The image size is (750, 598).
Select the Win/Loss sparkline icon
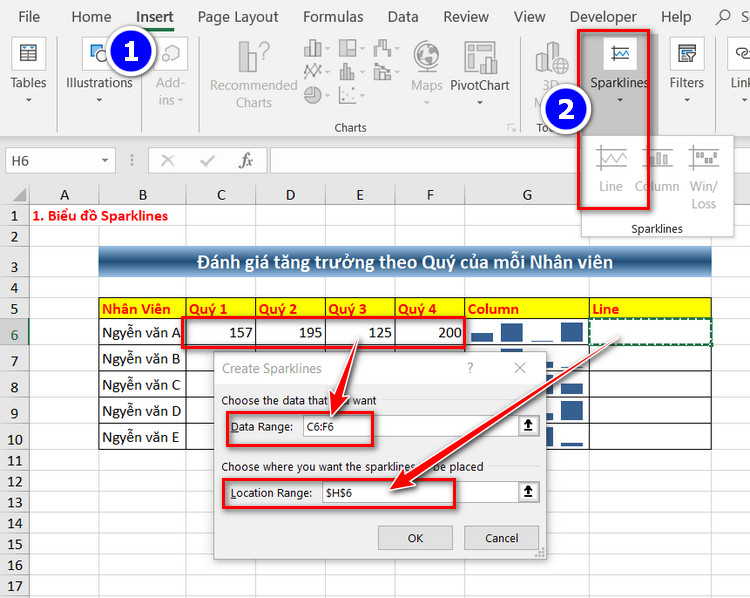point(703,158)
